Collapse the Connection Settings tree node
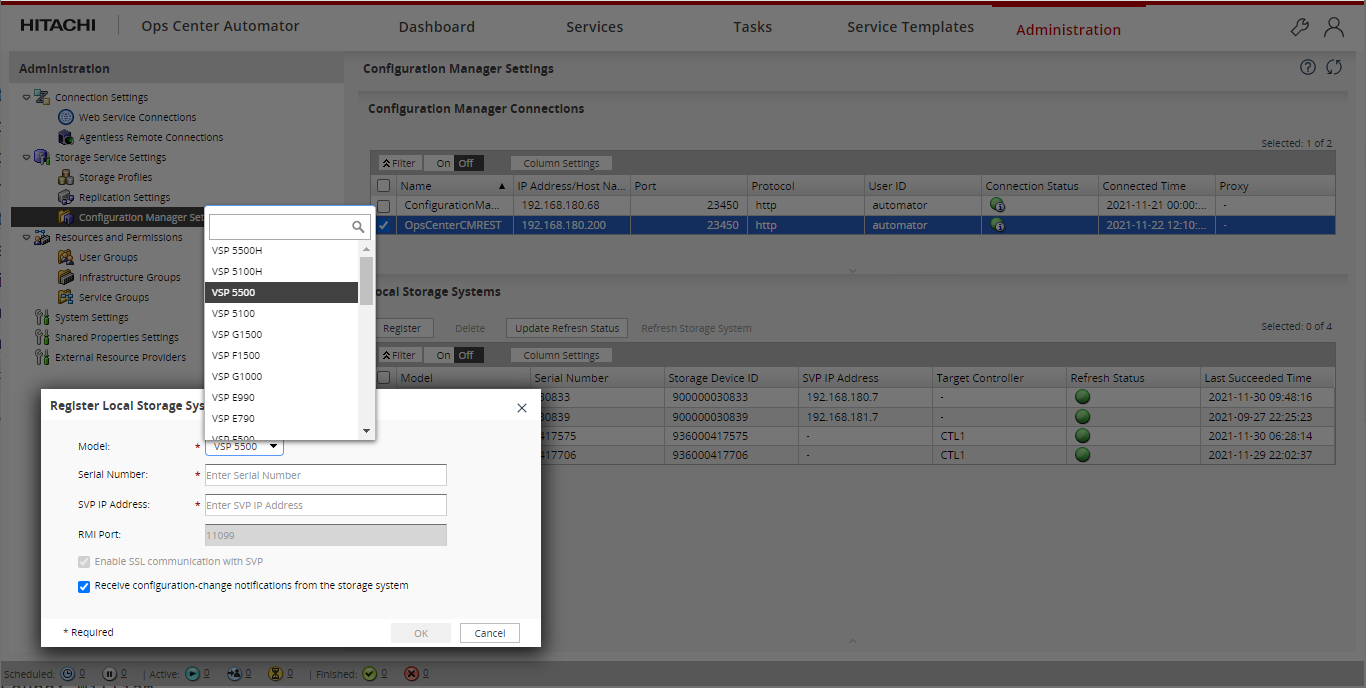This screenshot has width=1366, height=688. pyautogui.click(x=27, y=96)
